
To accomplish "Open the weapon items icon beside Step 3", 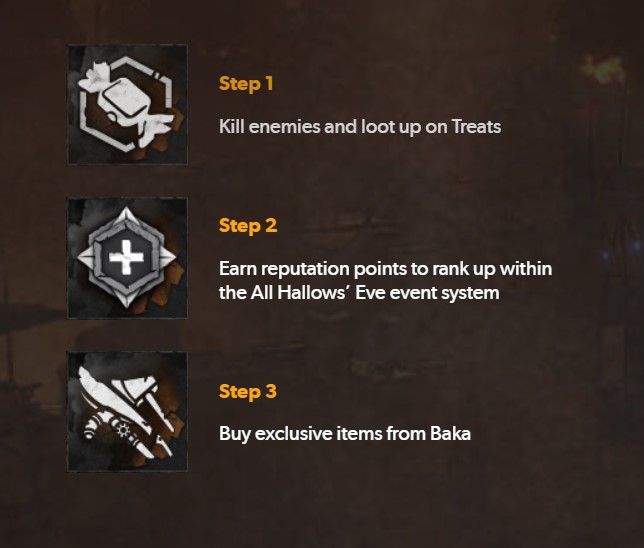I will click(126, 411).
